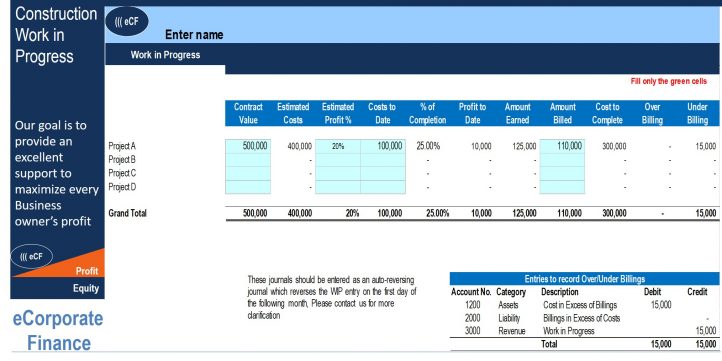Select Project B Contract Value green cell
This screenshot has width=722, height=361.
click(x=248, y=160)
